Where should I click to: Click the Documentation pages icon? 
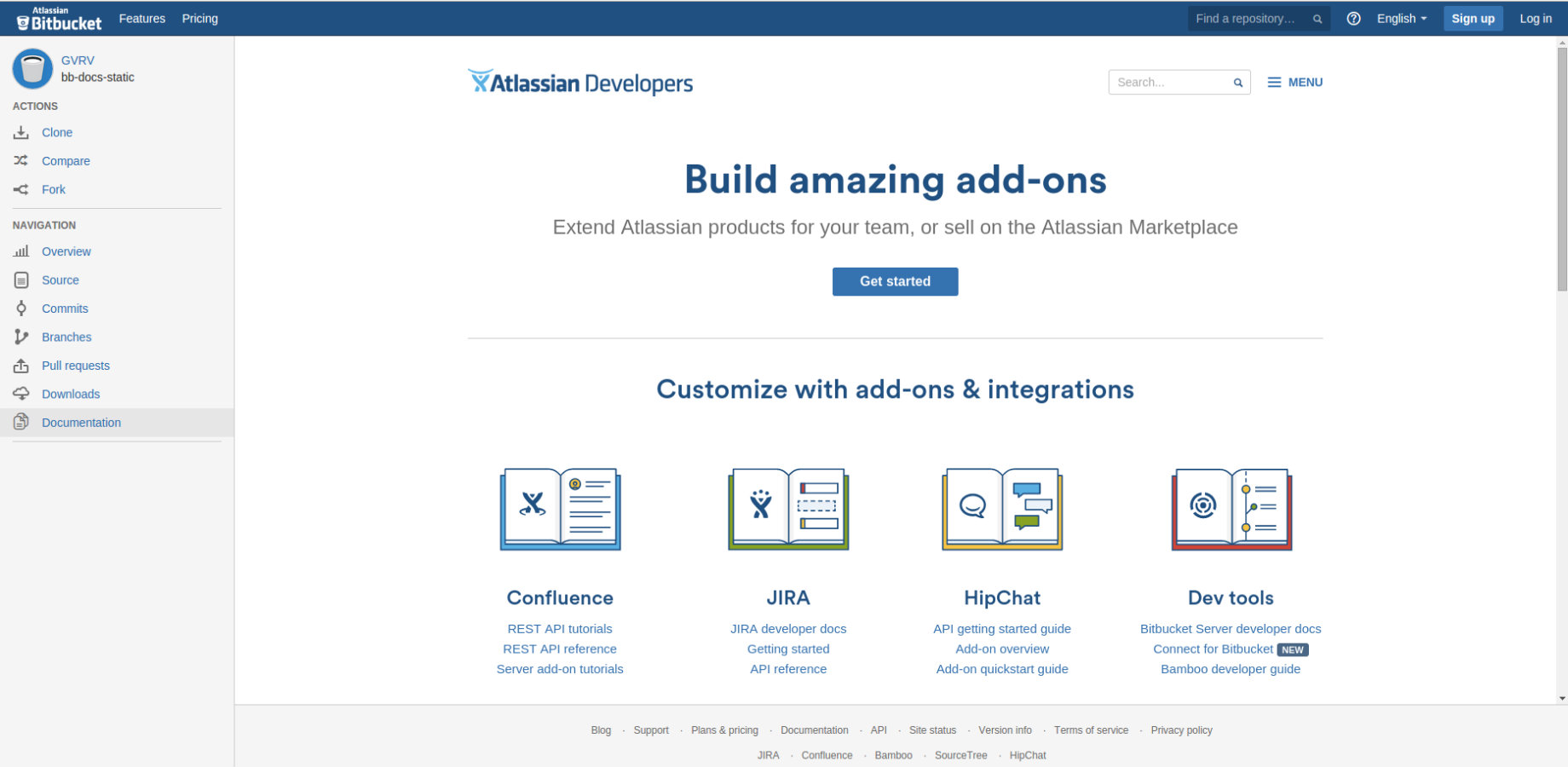pos(21,422)
